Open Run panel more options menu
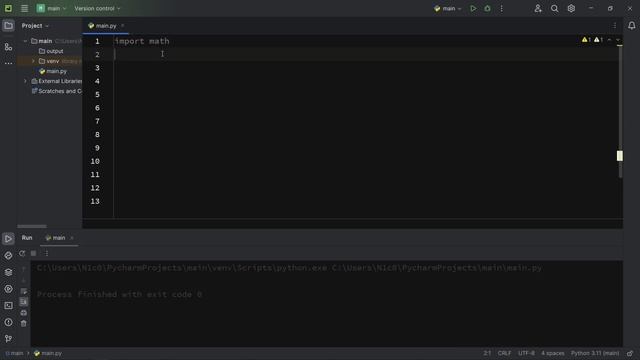Image resolution: width=640 pixels, height=360 pixels. [x=47, y=253]
